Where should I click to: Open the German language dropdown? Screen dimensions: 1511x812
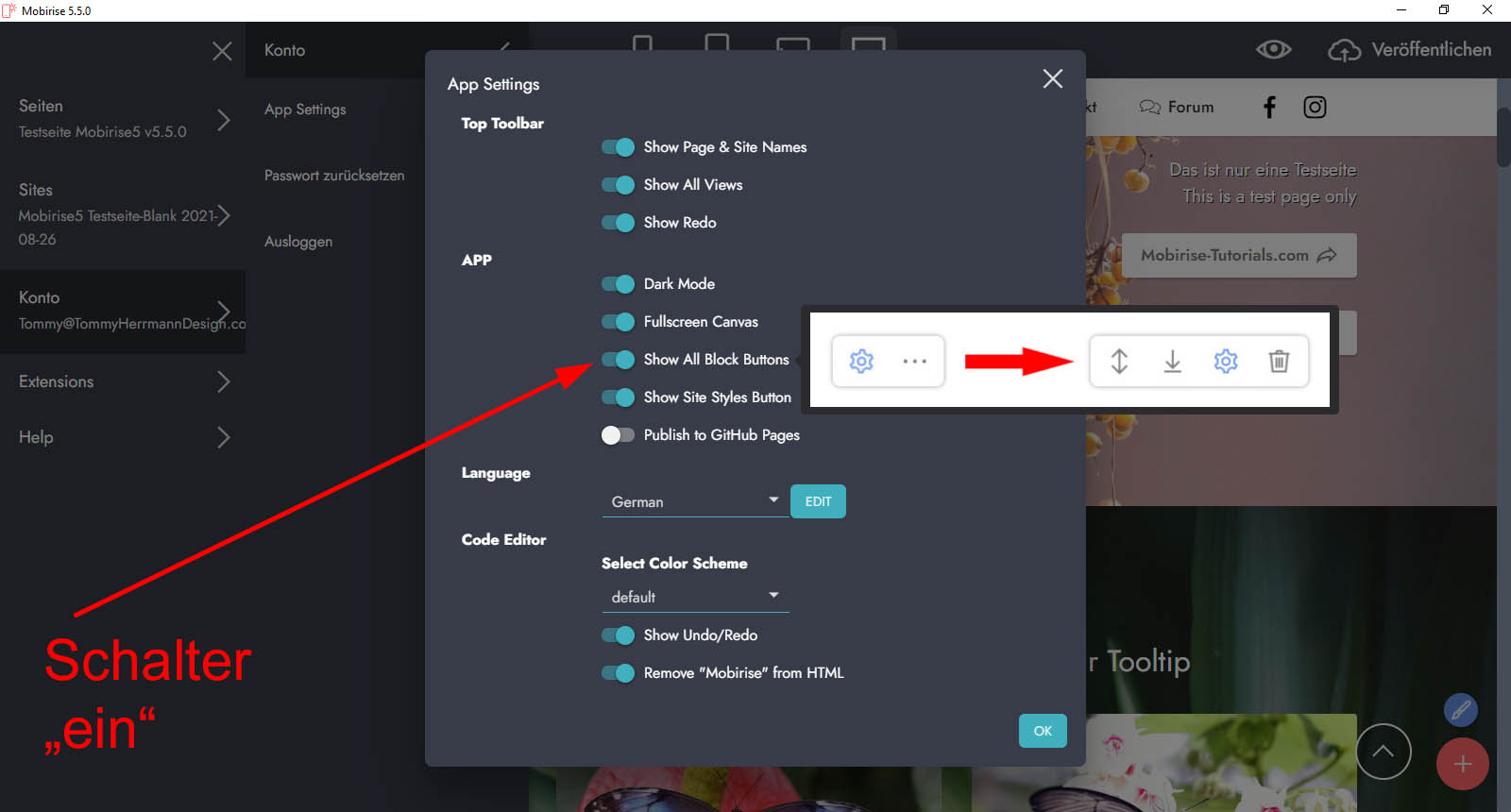click(694, 501)
